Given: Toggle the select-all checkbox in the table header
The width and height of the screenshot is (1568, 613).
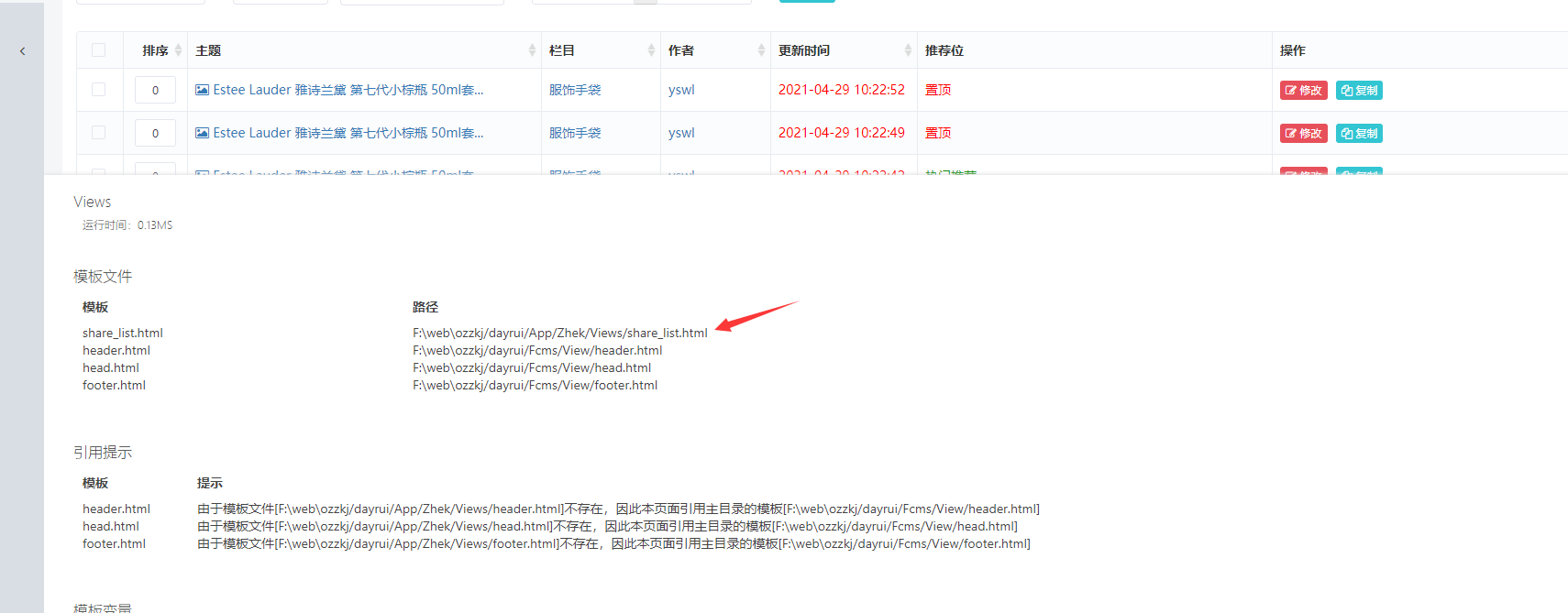Looking at the screenshot, I should 98,50.
